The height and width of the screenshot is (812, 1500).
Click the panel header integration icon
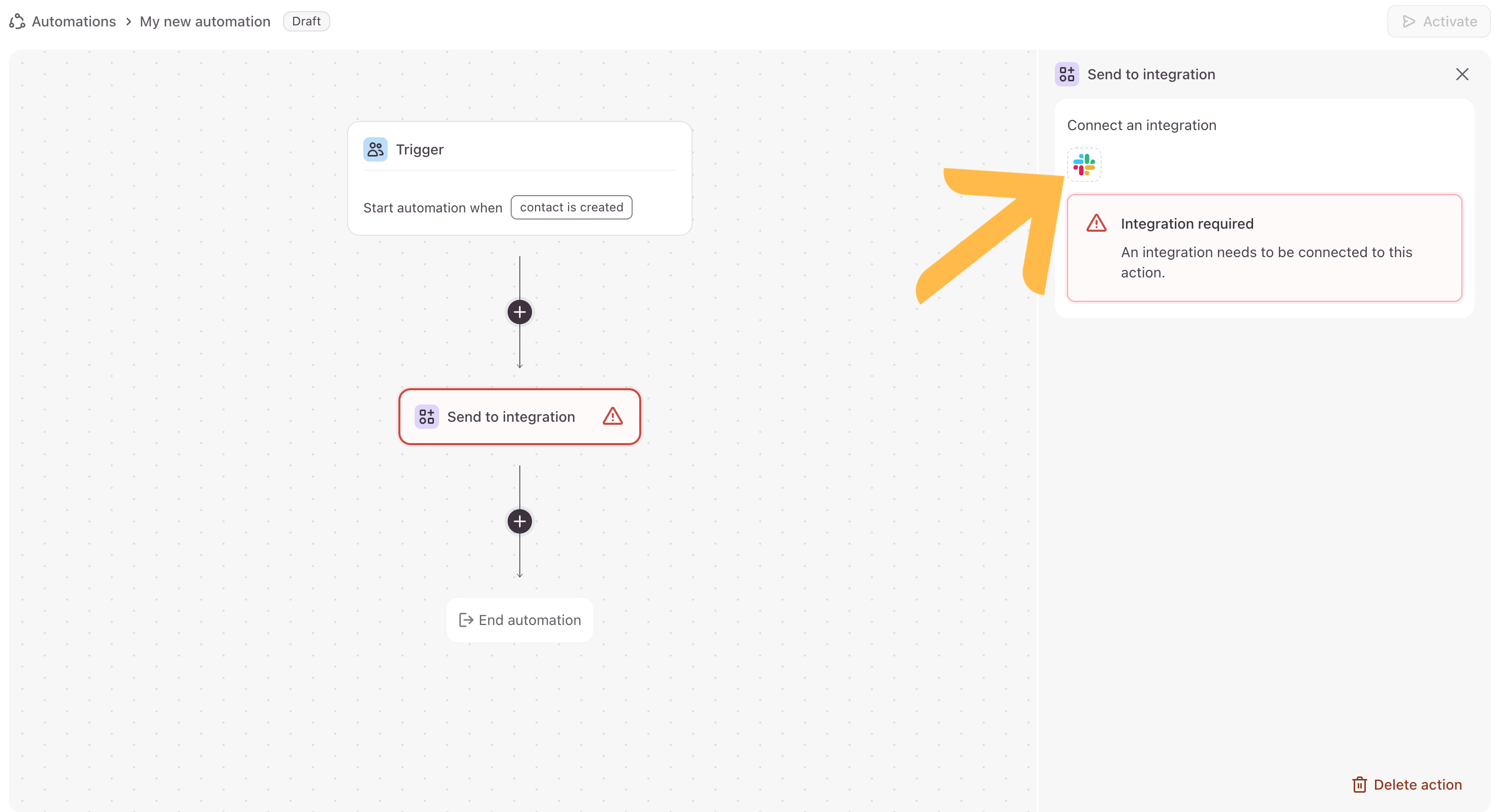pos(1067,75)
